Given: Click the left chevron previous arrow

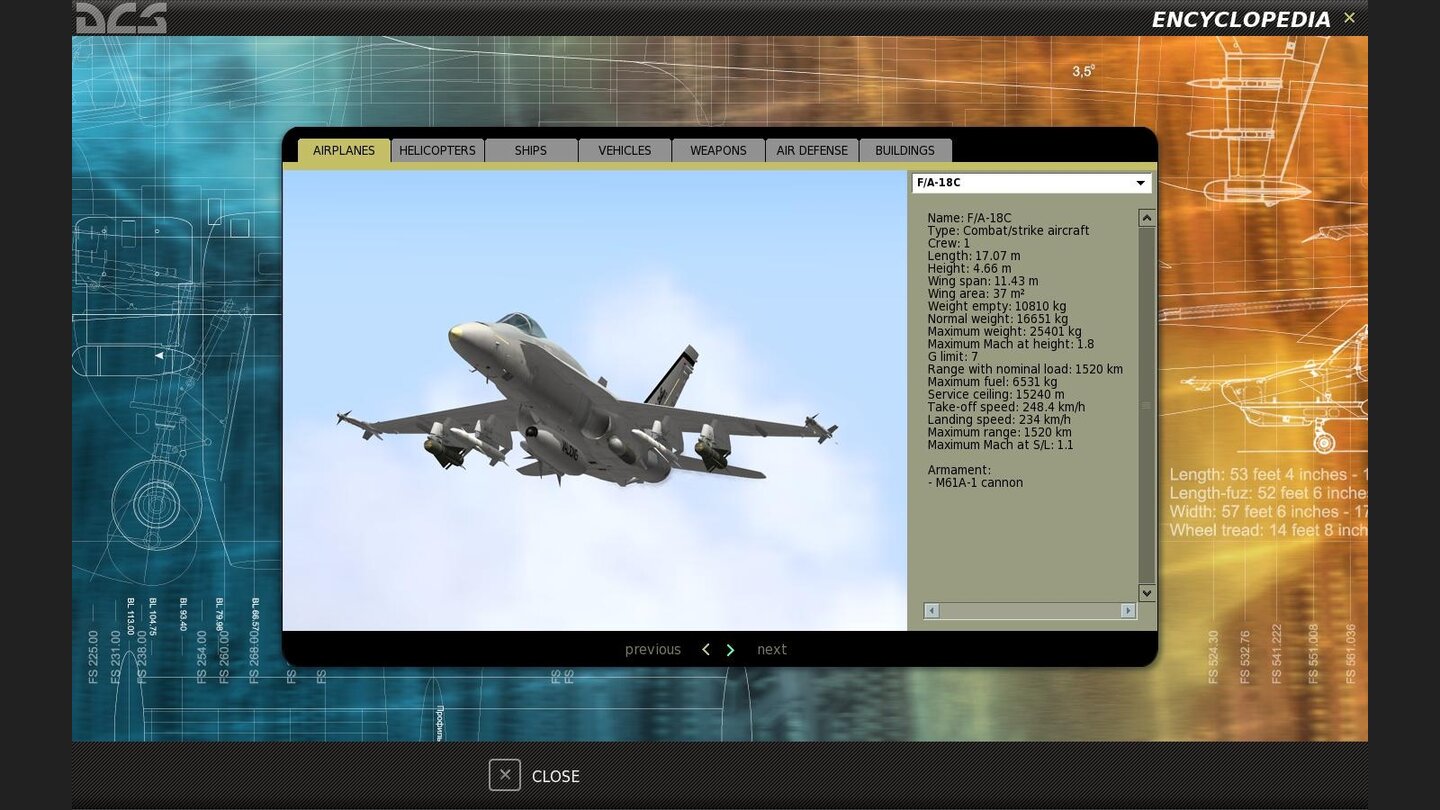Looking at the screenshot, I should pos(706,650).
